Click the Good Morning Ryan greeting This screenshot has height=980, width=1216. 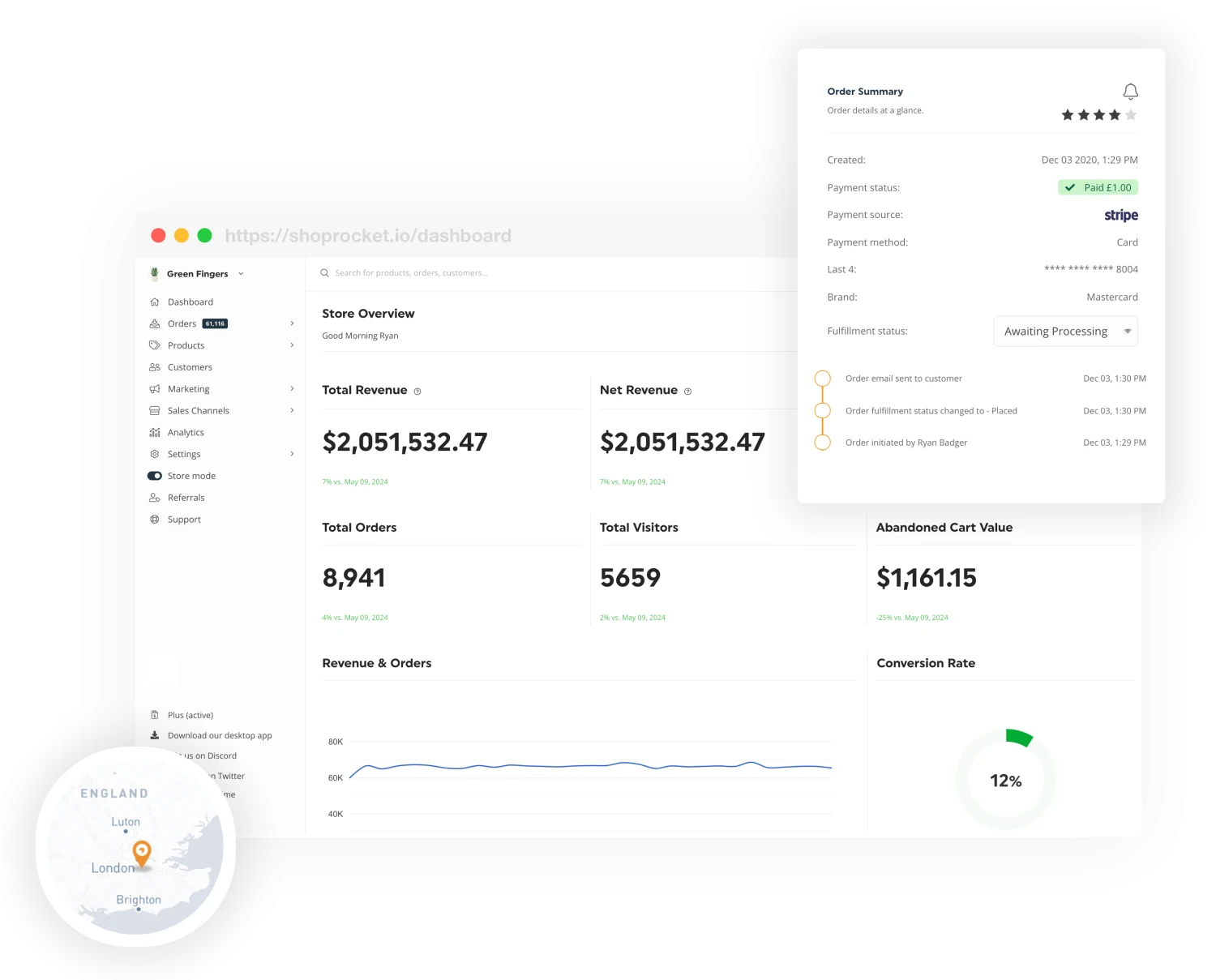tap(360, 336)
